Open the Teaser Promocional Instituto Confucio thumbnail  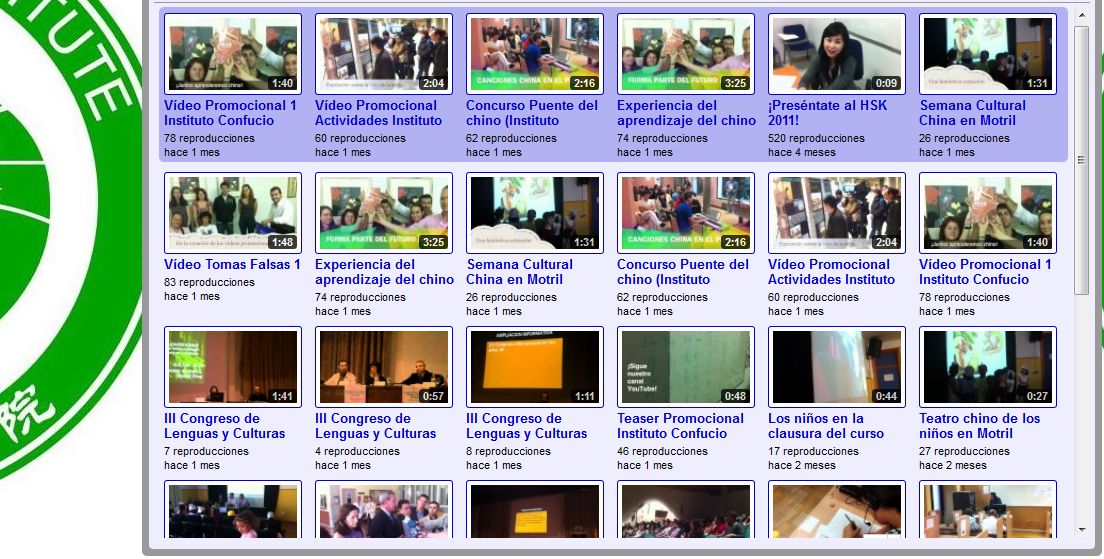pos(686,367)
